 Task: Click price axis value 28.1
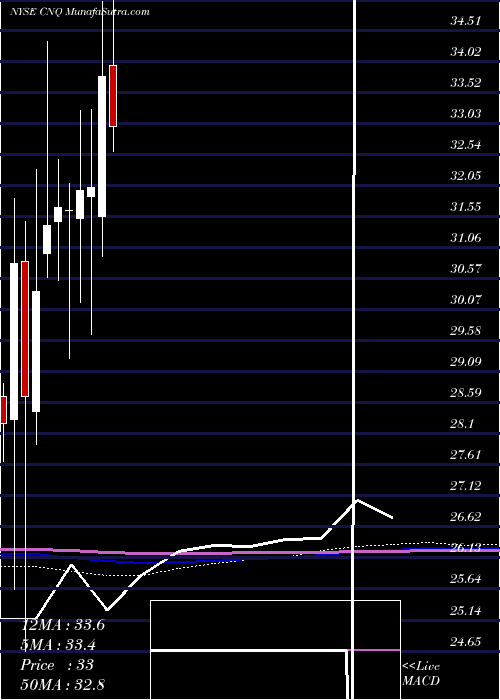click(462, 424)
